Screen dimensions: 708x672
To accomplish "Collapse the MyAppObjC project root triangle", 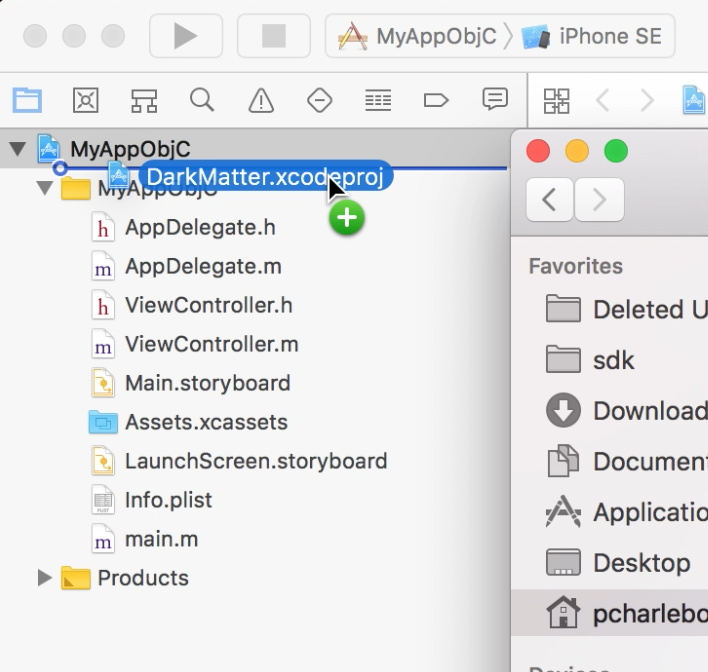I will click(17, 150).
